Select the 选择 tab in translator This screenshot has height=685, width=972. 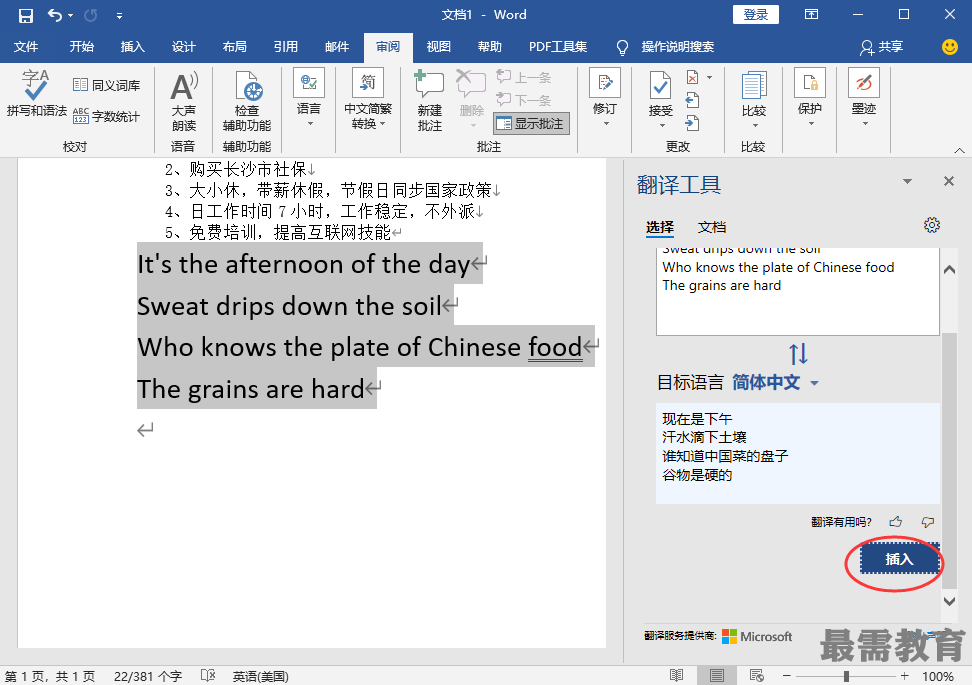660,227
